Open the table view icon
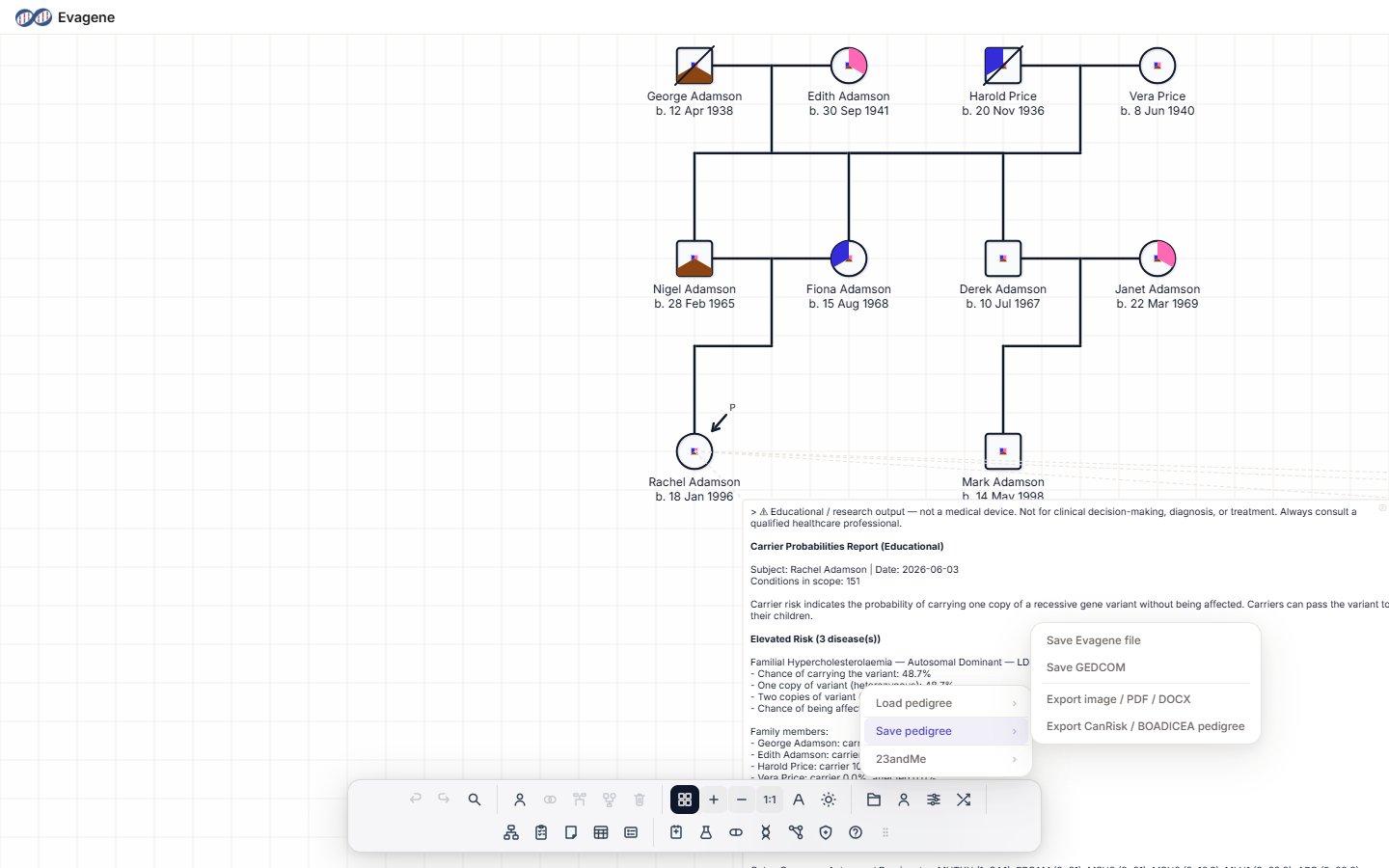 click(x=601, y=832)
